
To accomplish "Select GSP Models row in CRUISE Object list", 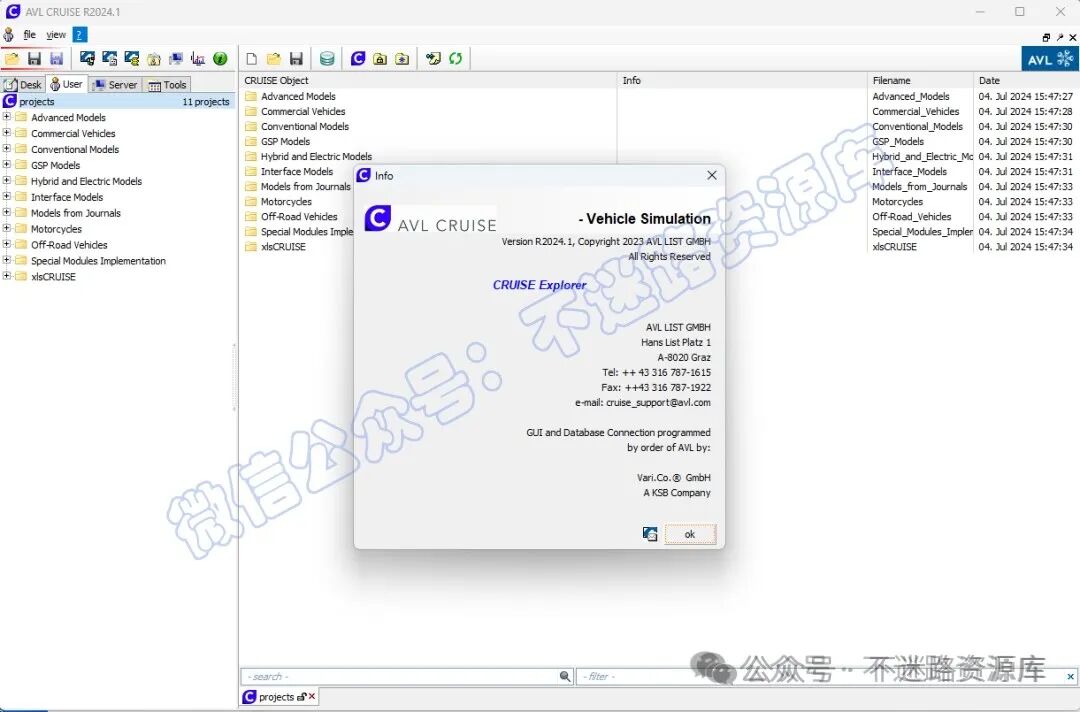I will coord(285,141).
